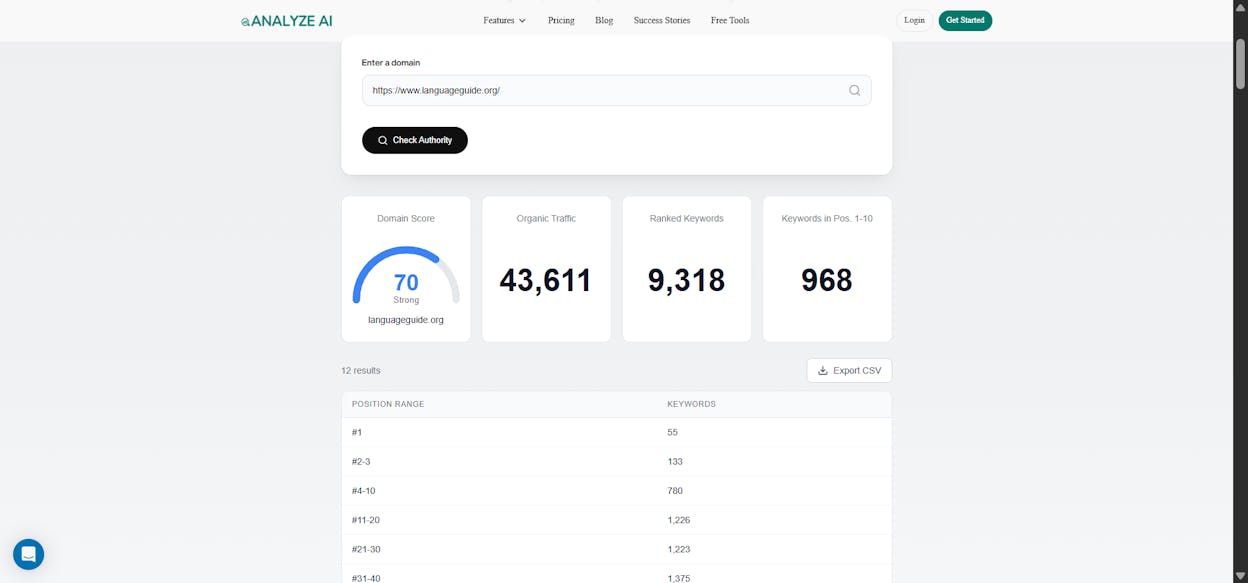This screenshot has height=583, width=1248.
Task: Click the Organic Traffic value 43,611
Action: tap(546, 280)
